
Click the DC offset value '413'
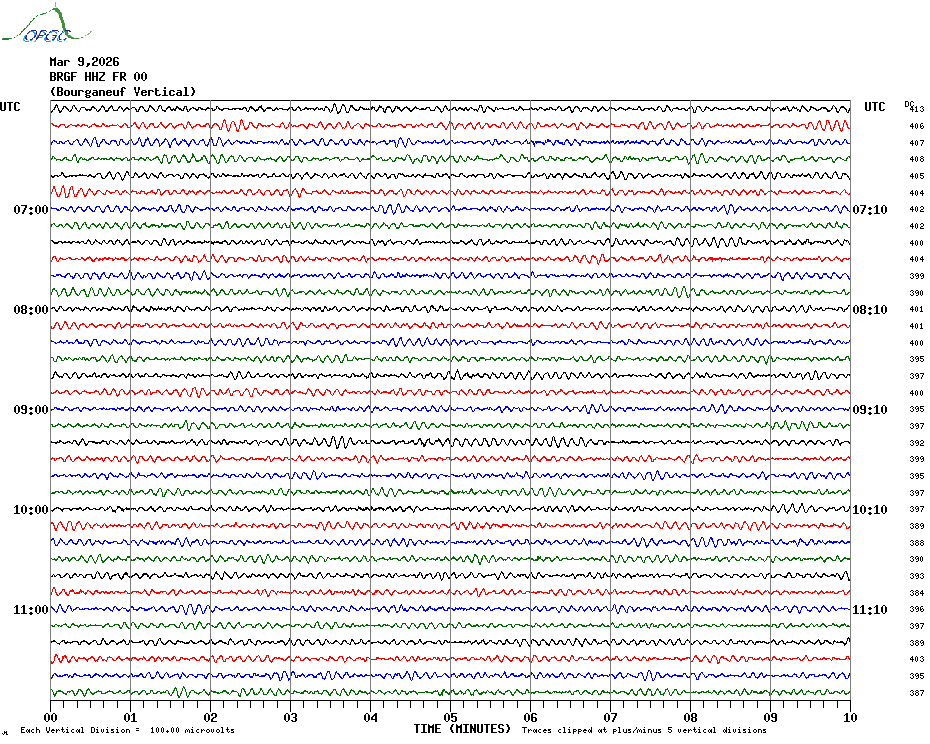click(918, 109)
